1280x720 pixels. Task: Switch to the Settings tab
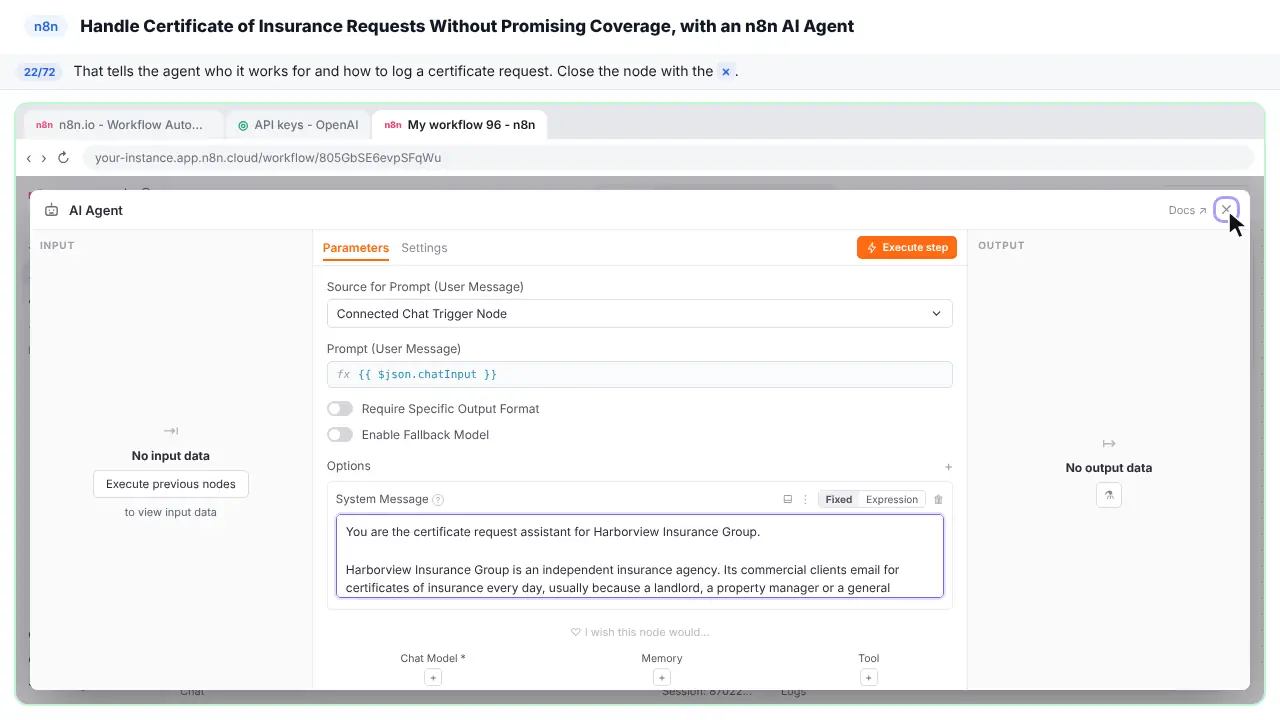(x=424, y=248)
